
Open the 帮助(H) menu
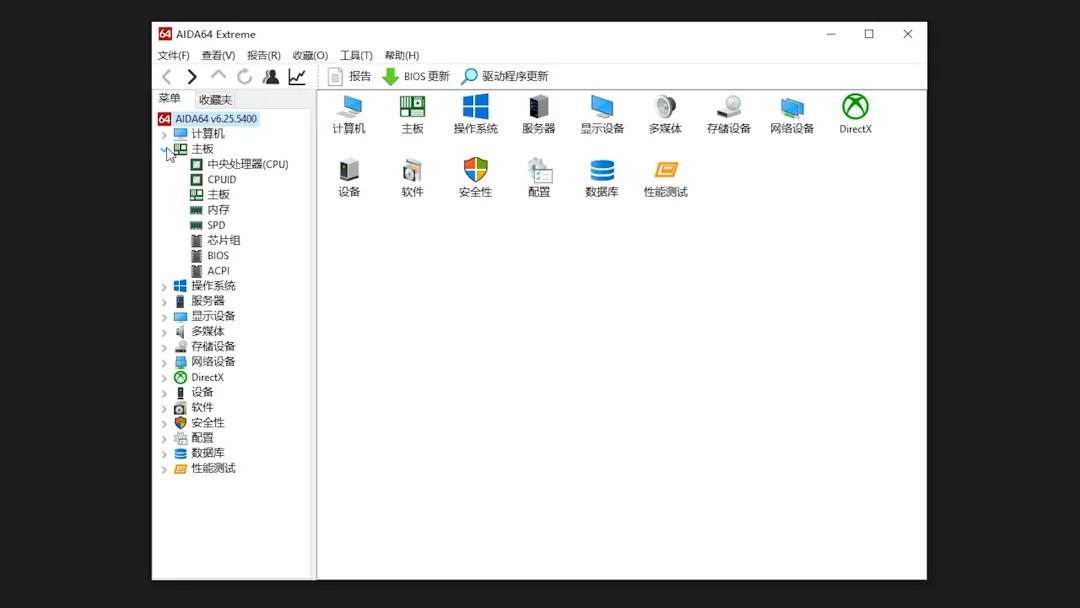click(402, 55)
